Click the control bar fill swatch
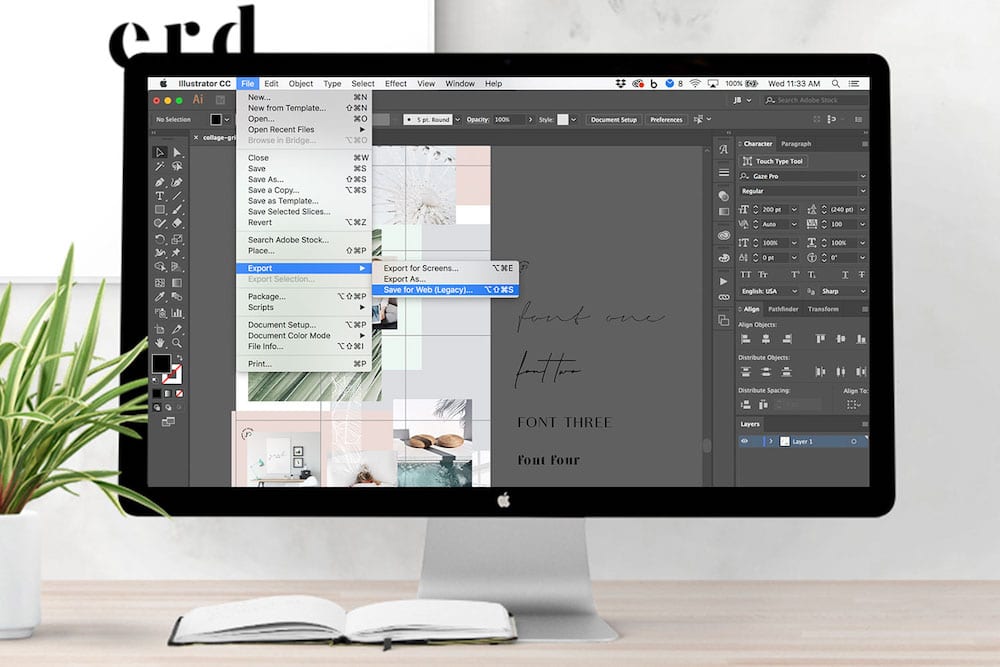1000x667 pixels. click(x=216, y=119)
